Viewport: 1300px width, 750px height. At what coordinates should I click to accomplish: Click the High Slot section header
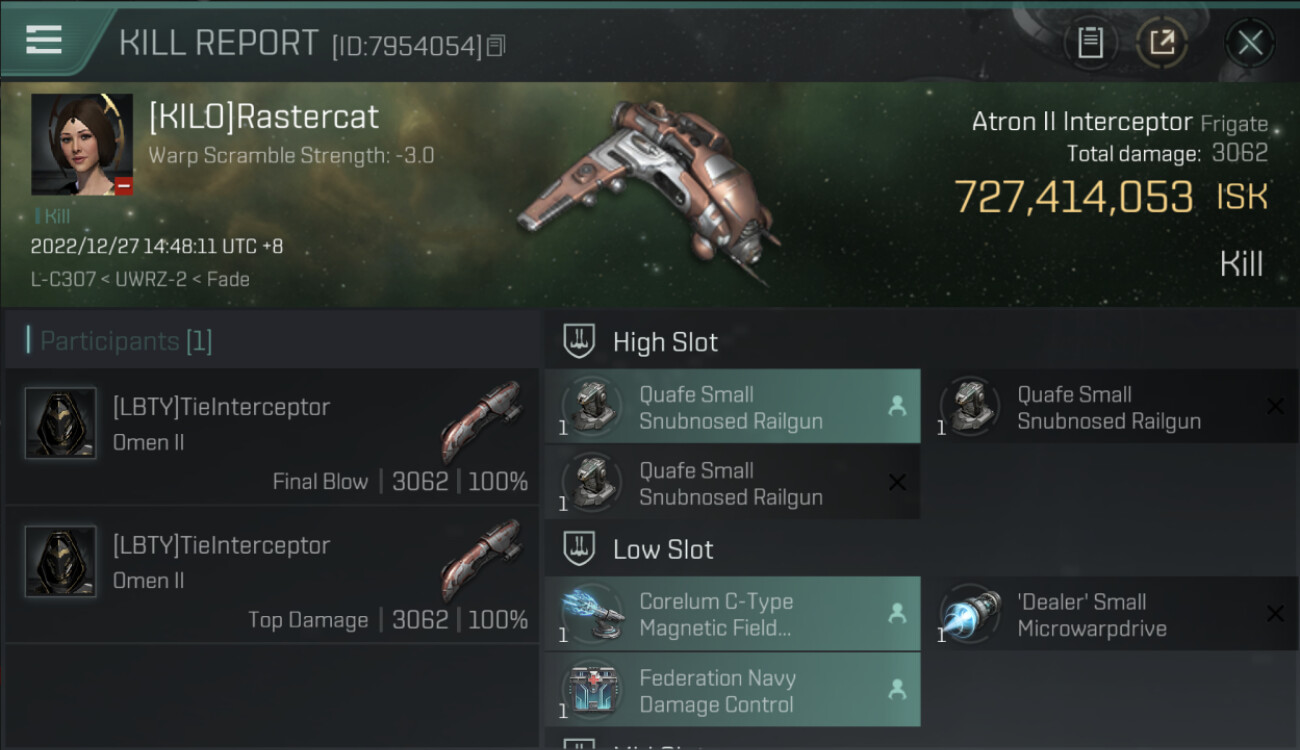click(x=665, y=342)
